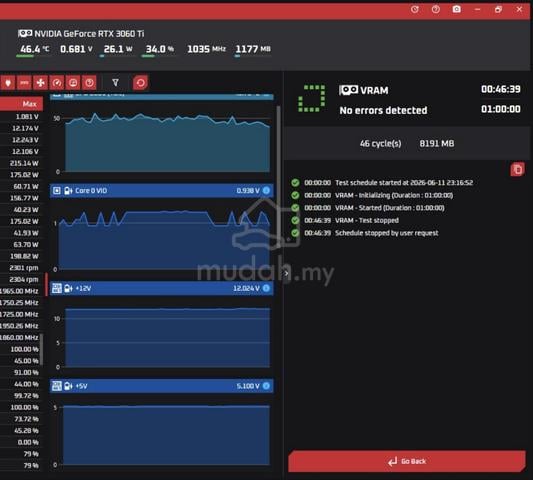
Task: Click the info icon on +12V graph
Action: pos(266,288)
